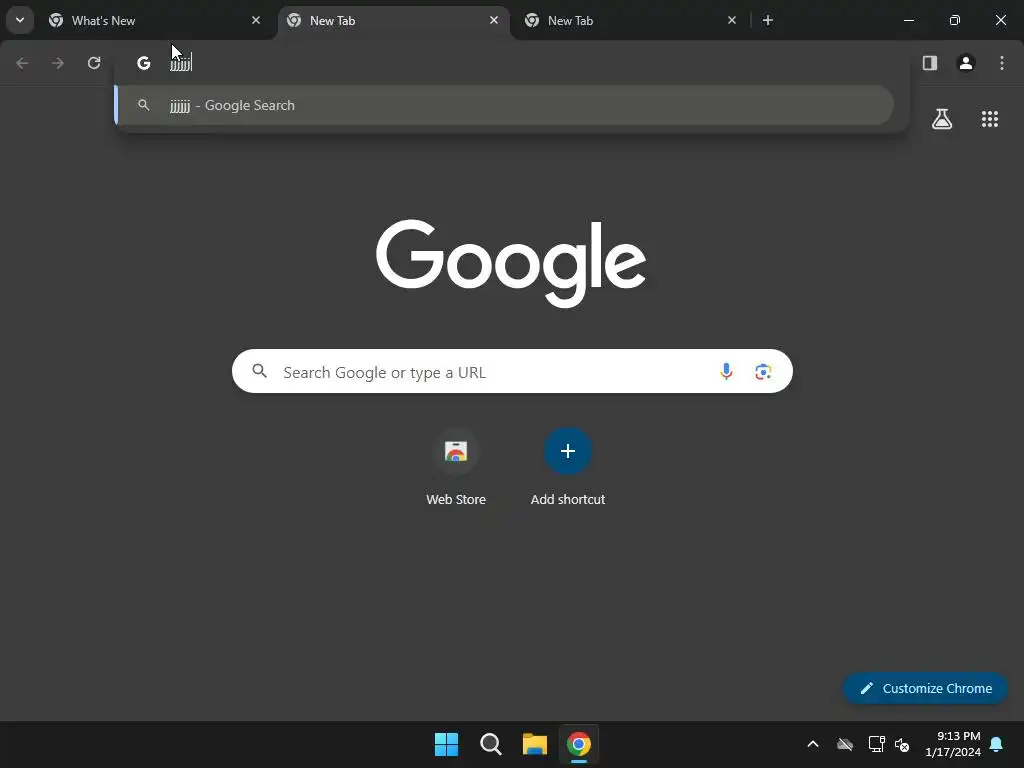This screenshot has height=768, width=1024.
Task: Close the rightmost New Tab
Action: (731, 20)
